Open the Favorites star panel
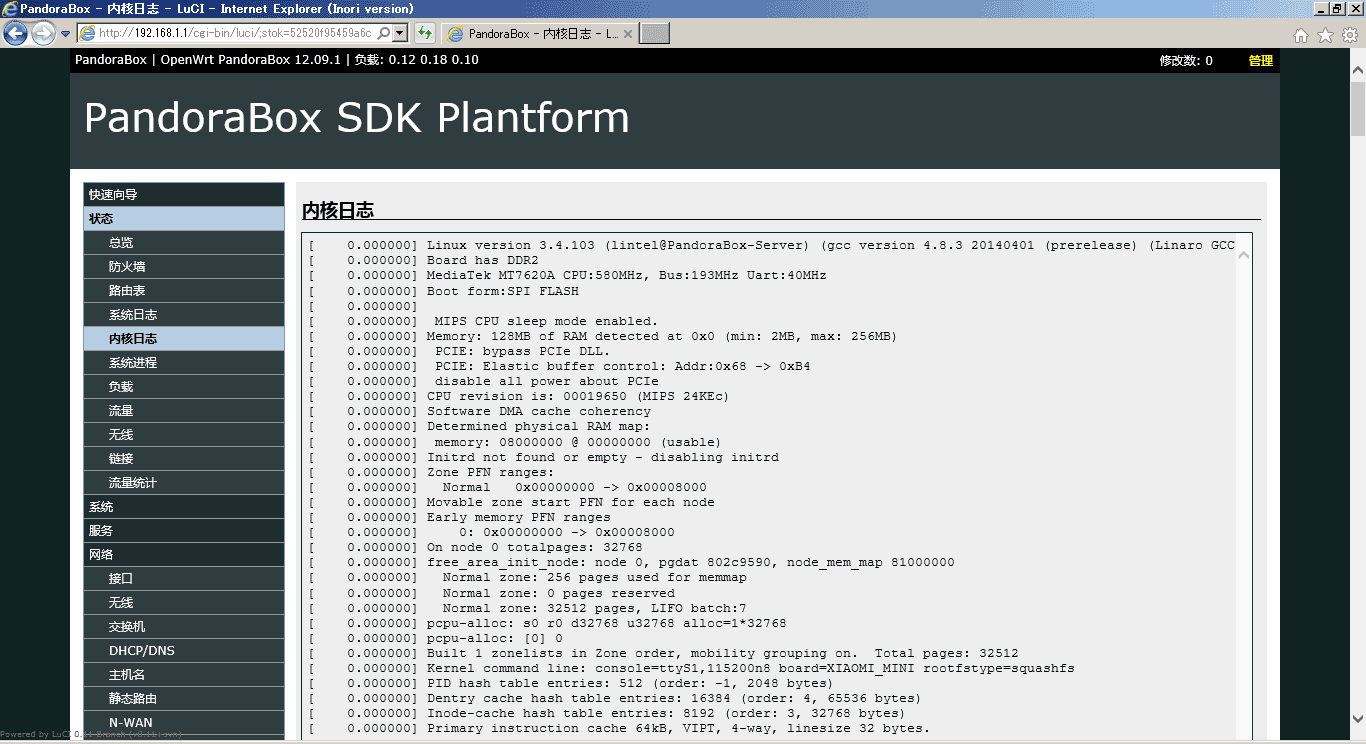The image size is (1366, 744). click(x=1325, y=35)
